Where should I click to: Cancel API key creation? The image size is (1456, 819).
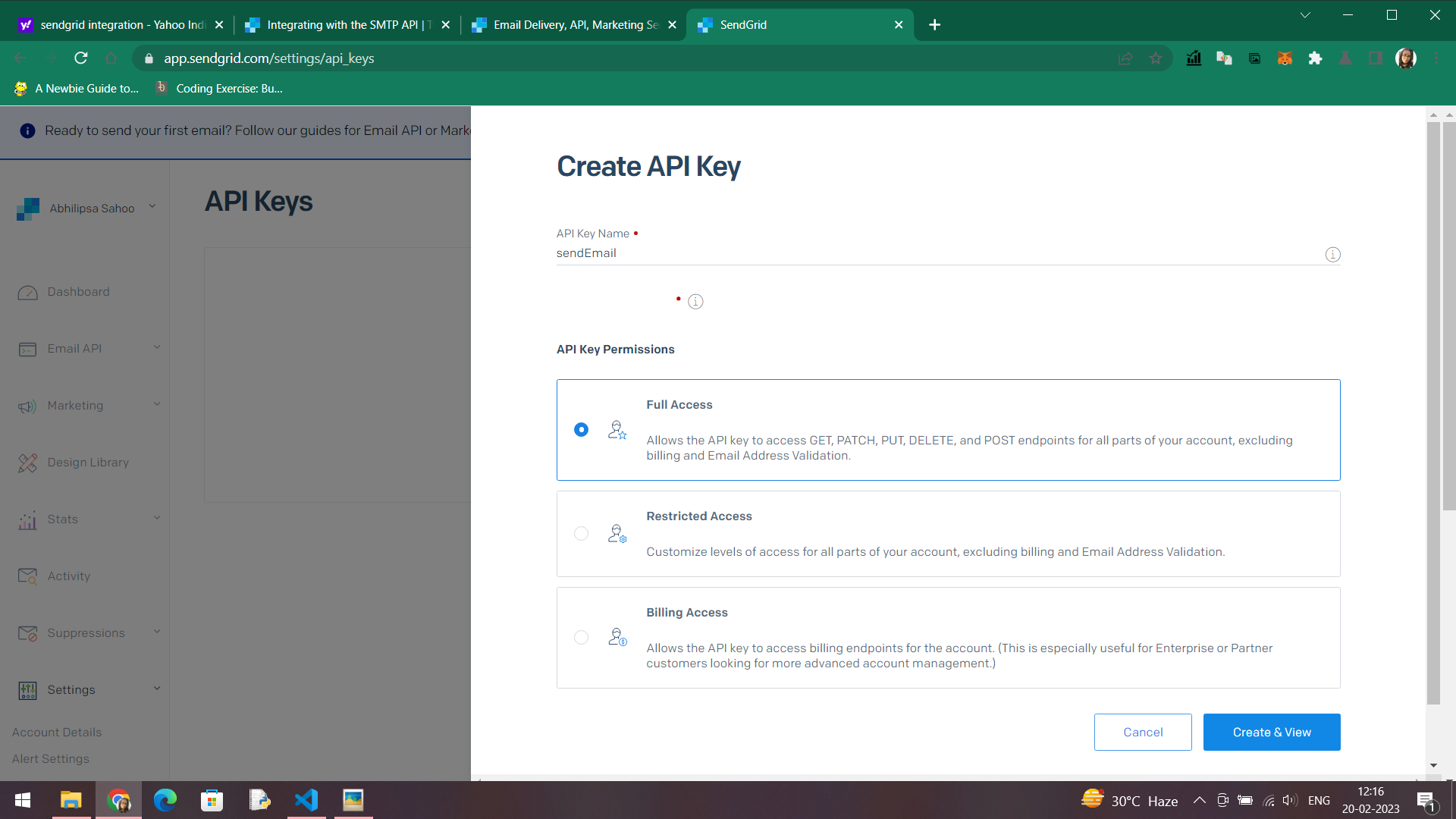[1143, 733]
